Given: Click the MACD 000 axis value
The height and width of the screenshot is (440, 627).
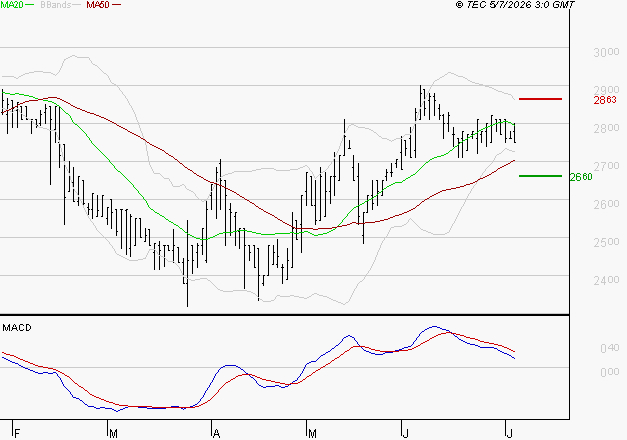Looking at the screenshot, I should click(610, 372).
